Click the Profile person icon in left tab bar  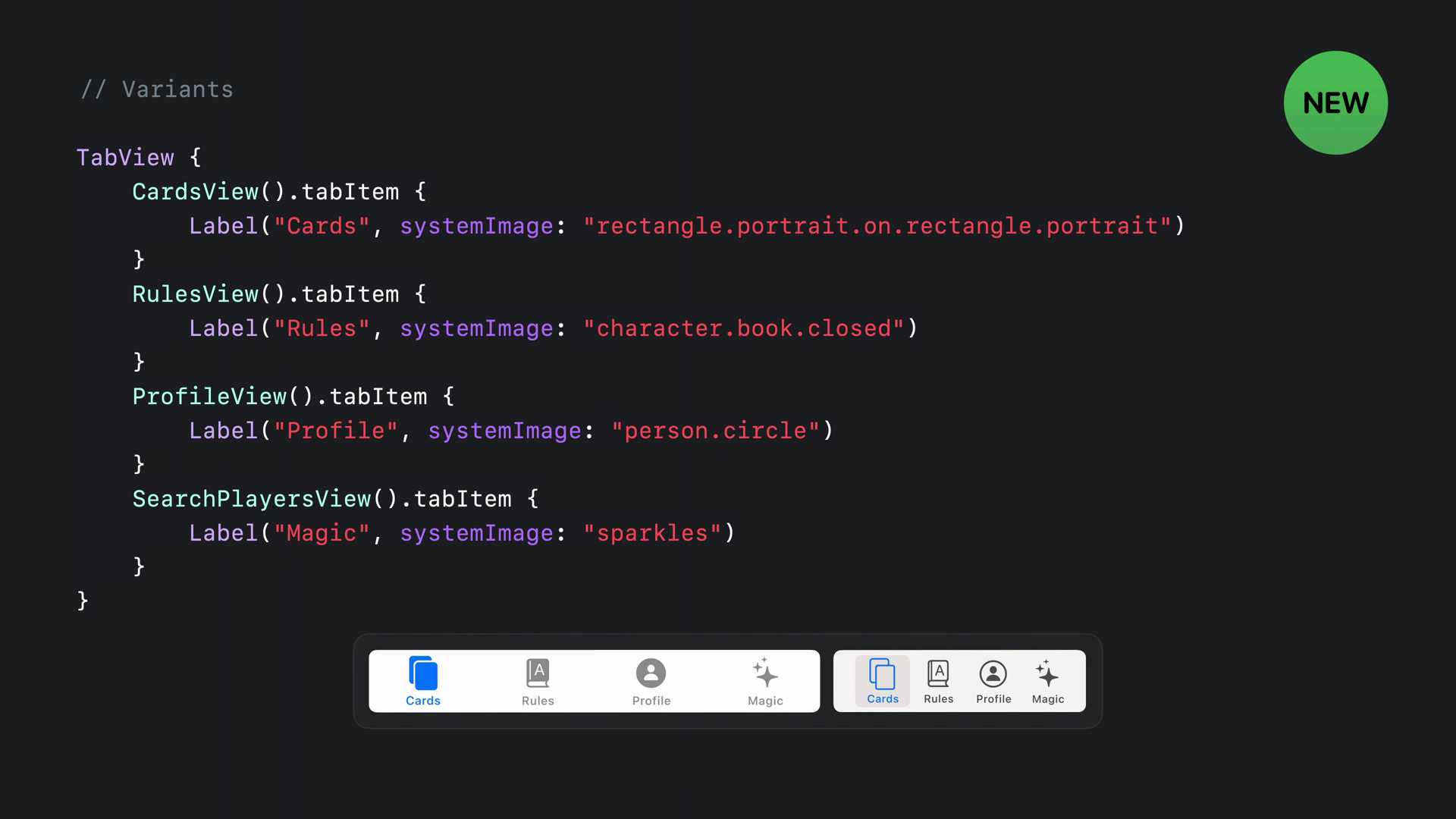point(651,673)
